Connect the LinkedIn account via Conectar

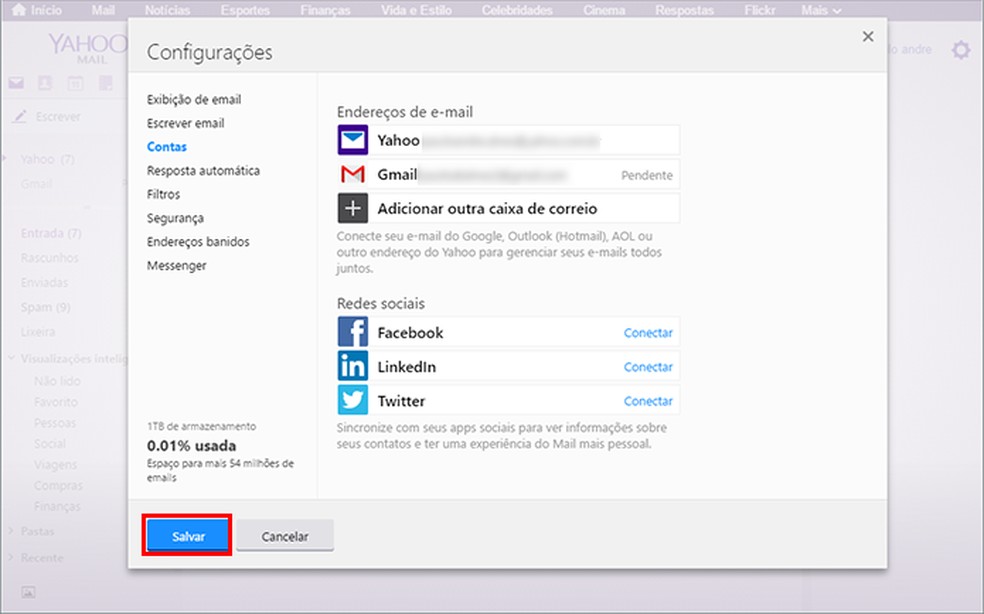pyautogui.click(x=648, y=367)
